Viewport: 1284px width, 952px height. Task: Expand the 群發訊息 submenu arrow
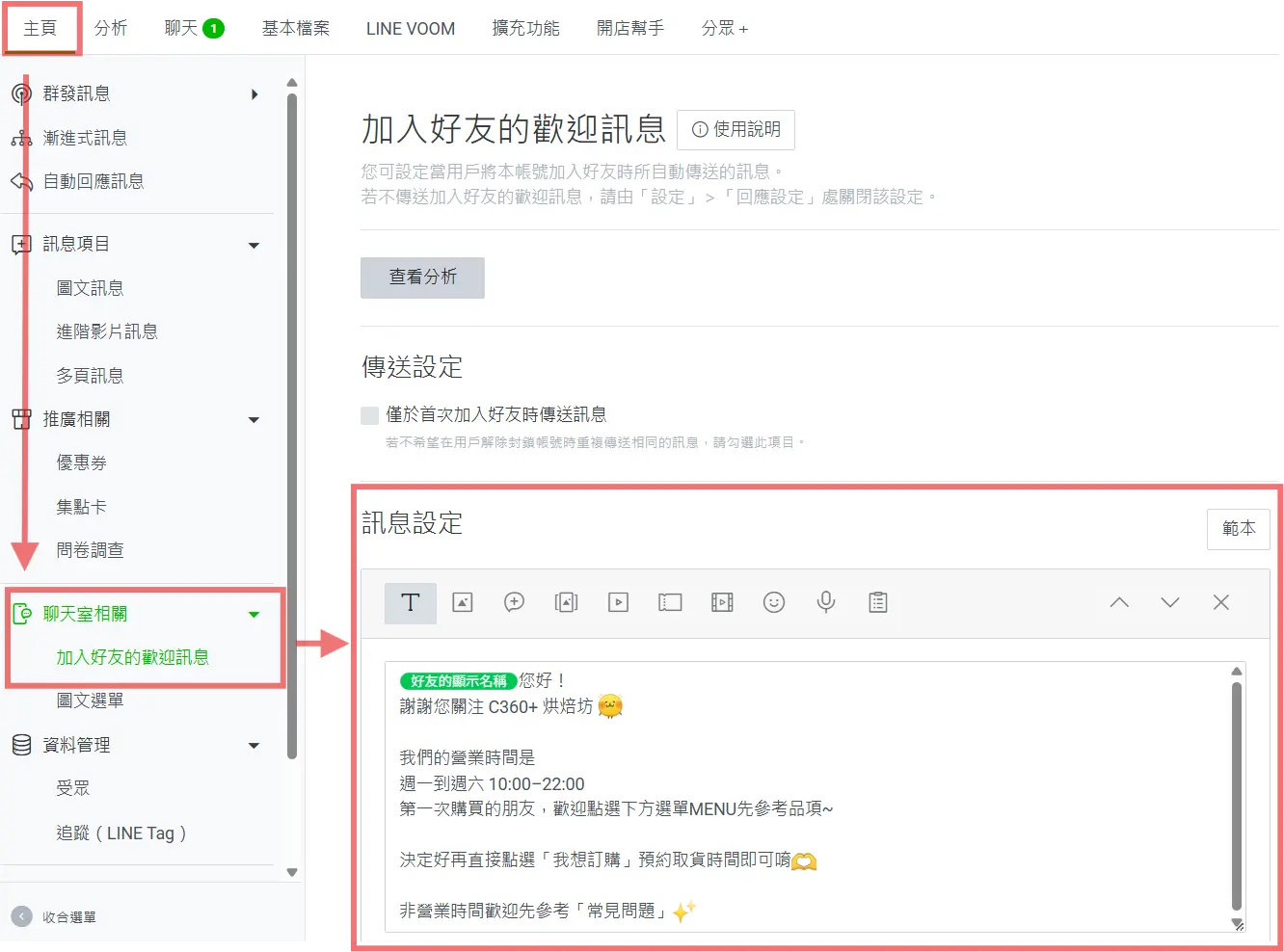click(254, 94)
